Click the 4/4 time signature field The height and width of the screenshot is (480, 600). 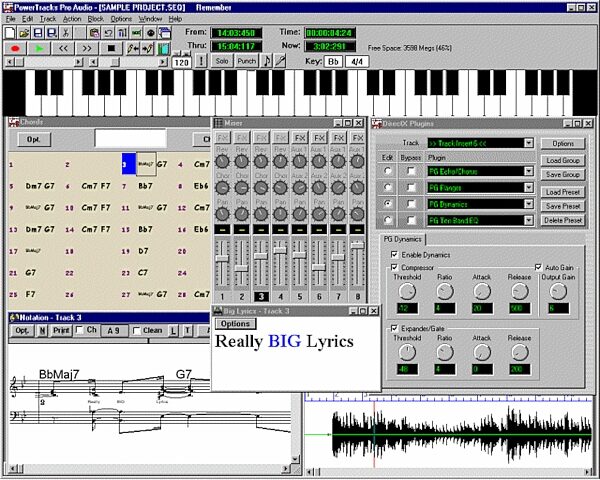point(357,62)
